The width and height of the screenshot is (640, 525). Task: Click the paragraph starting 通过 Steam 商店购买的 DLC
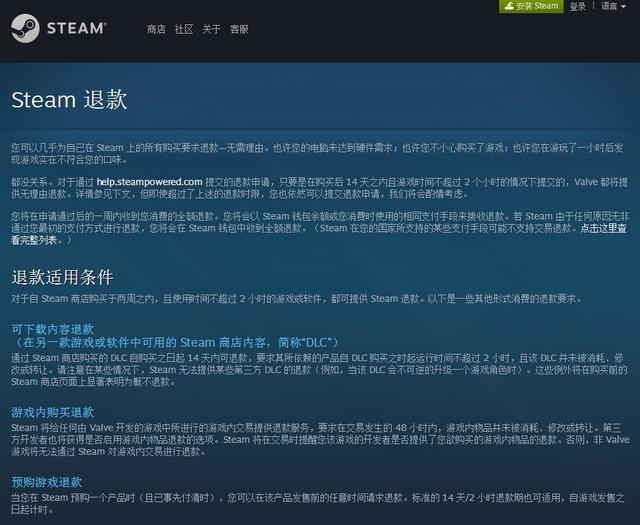tap(319, 370)
